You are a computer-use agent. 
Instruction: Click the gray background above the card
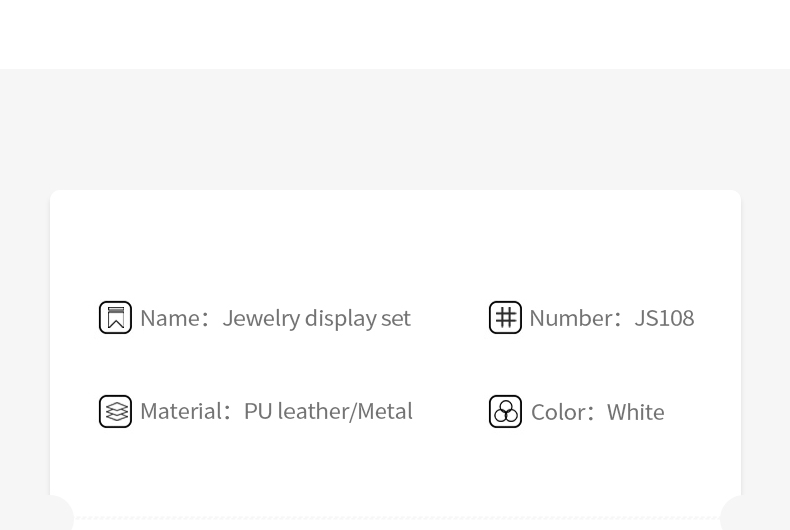[395, 129]
